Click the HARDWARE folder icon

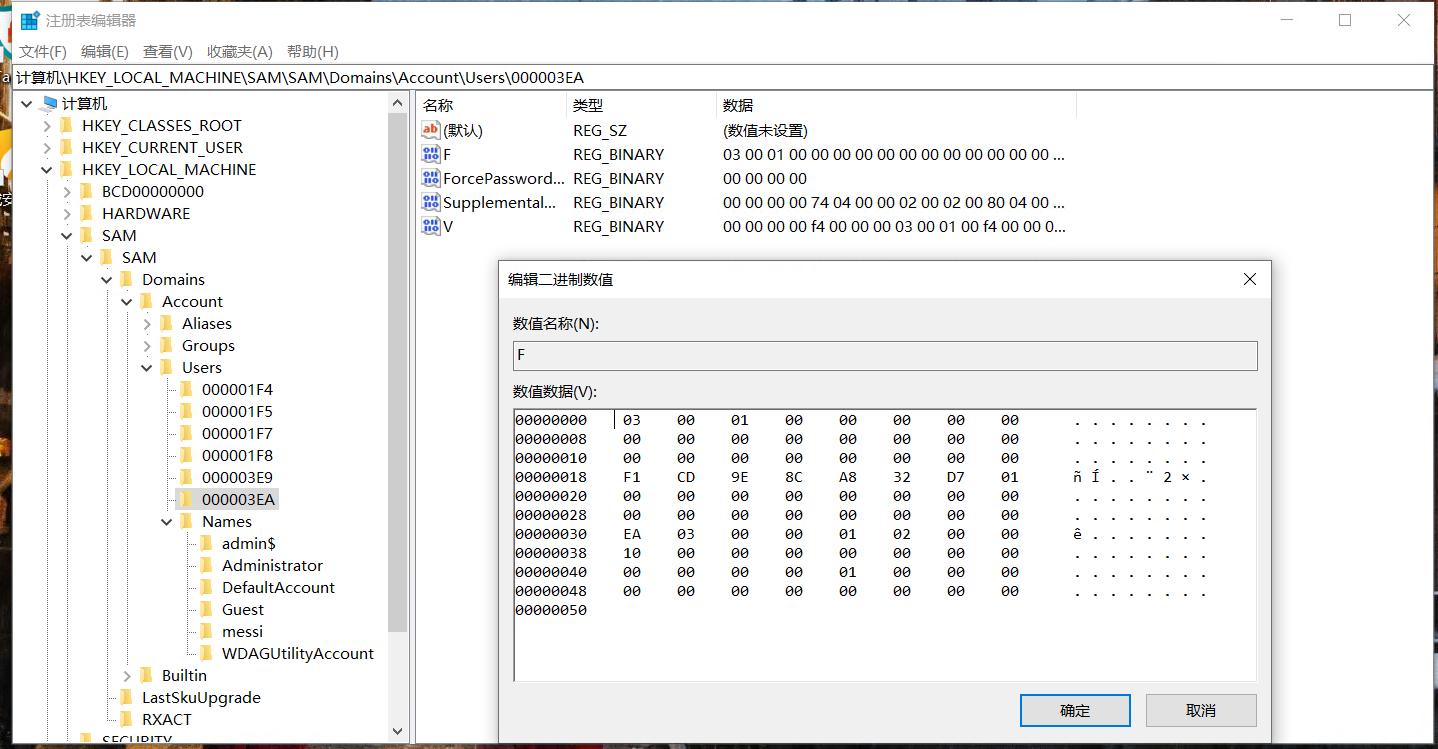click(87, 213)
